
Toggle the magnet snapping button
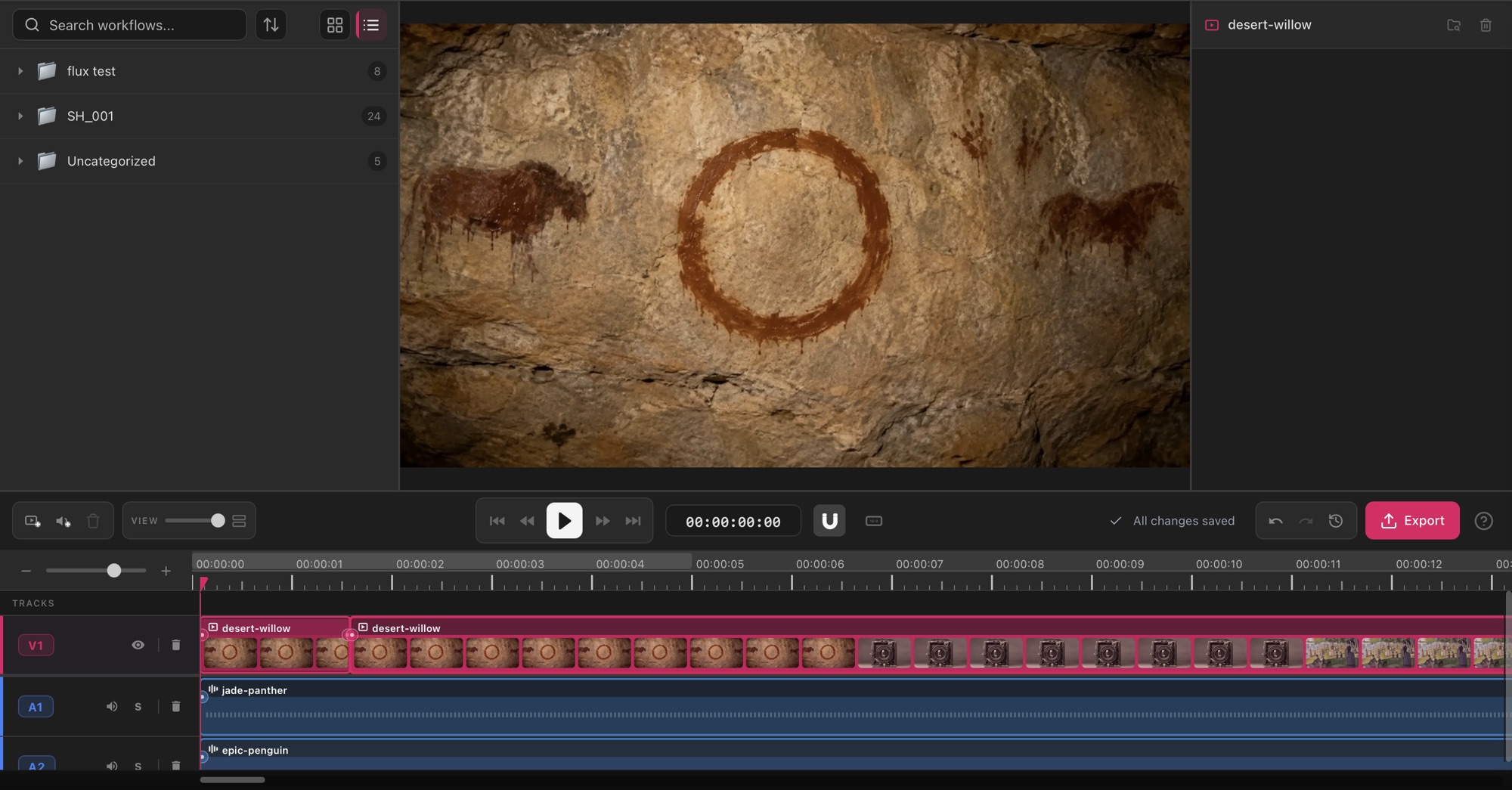point(829,521)
